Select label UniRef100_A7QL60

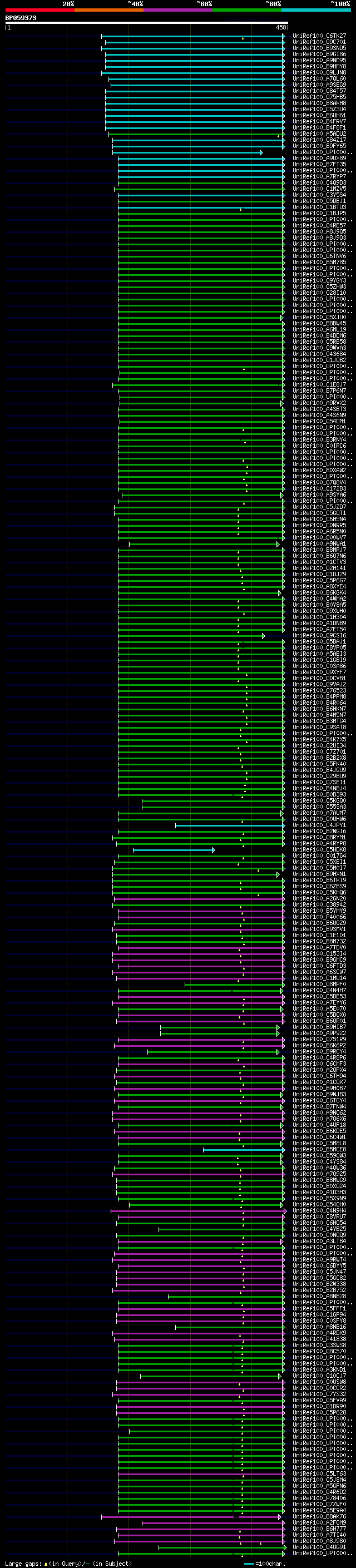pos(319,78)
